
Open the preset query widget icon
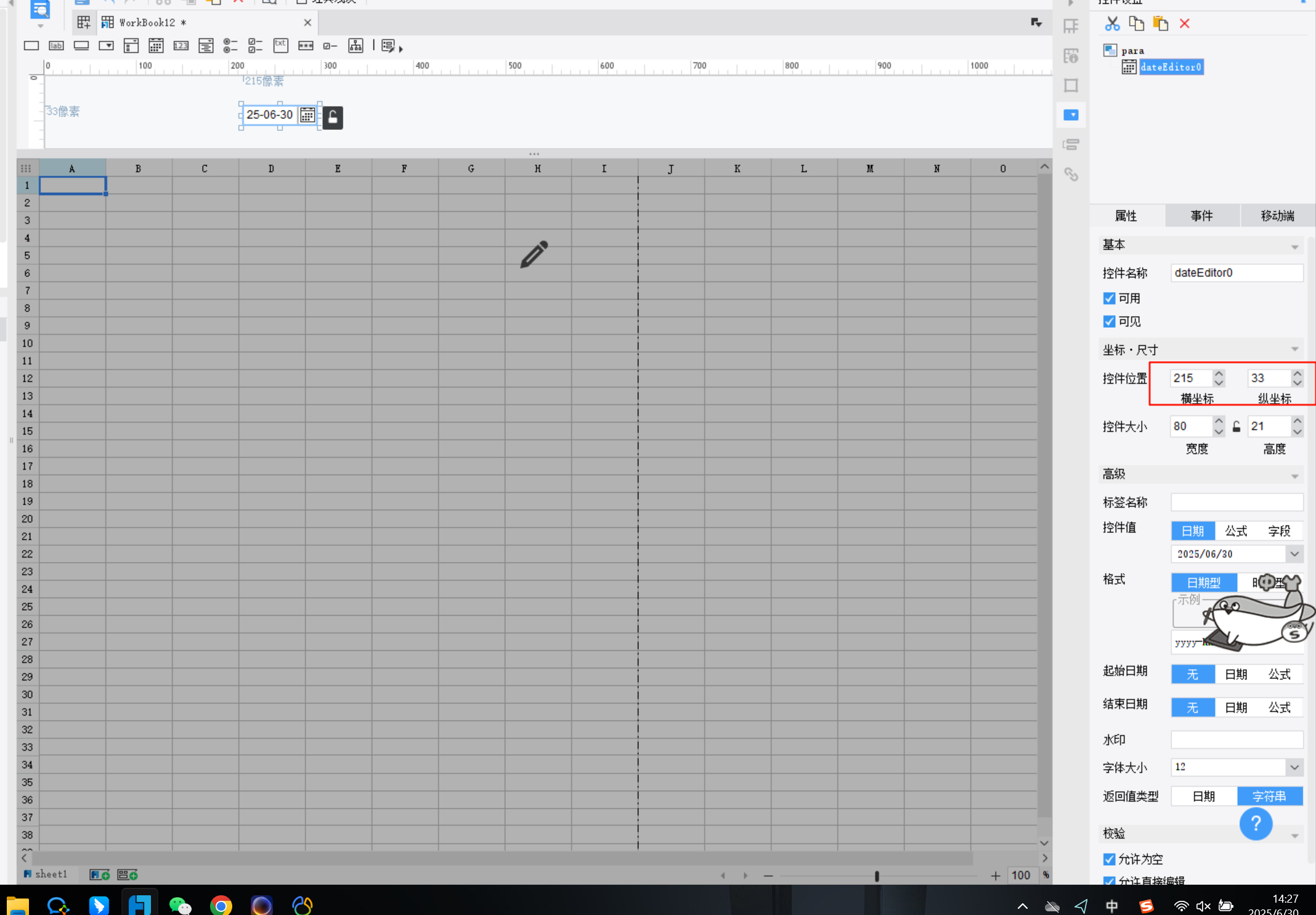coord(388,46)
